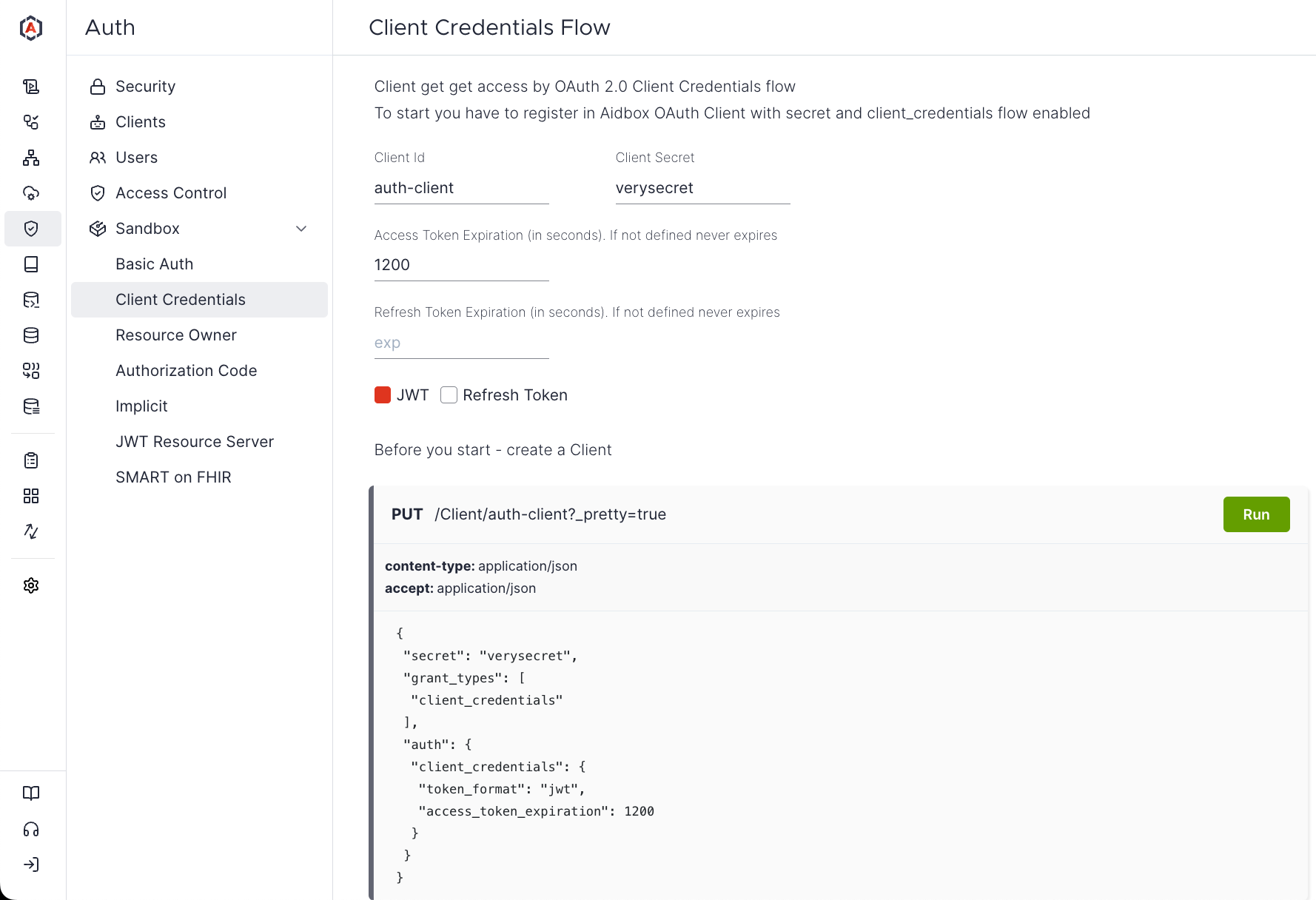This screenshot has width=1316, height=900.
Task: Click the four-squares grid icon in sidebar
Action: [x=31, y=496]
